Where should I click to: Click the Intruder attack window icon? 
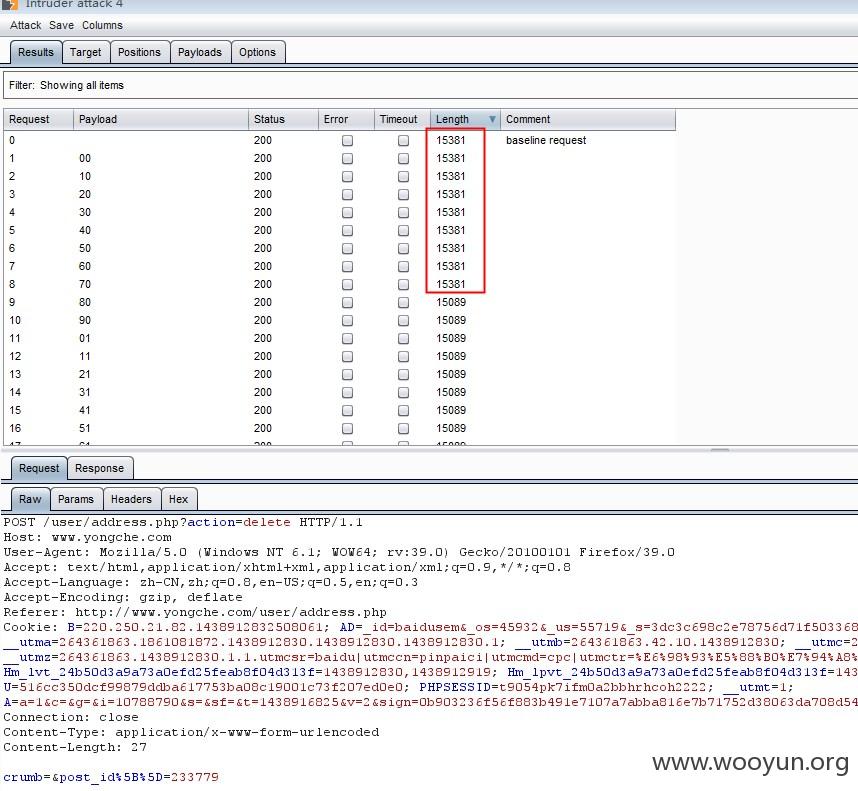click(x=9, y=4)
